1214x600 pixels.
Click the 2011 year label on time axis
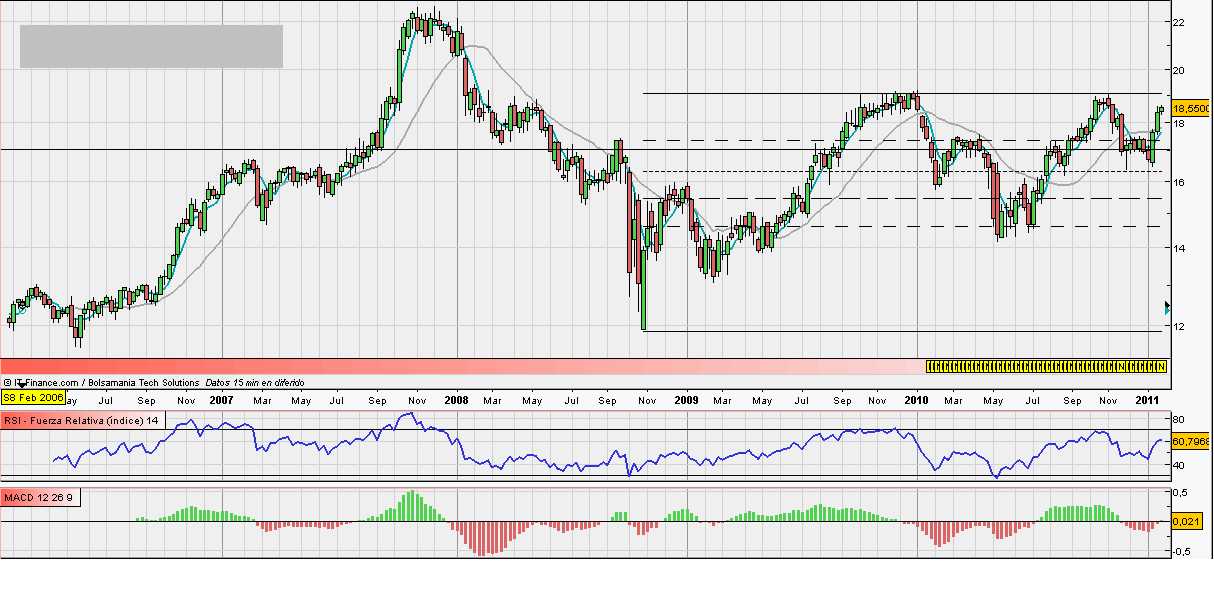[x=1146, y=400]
